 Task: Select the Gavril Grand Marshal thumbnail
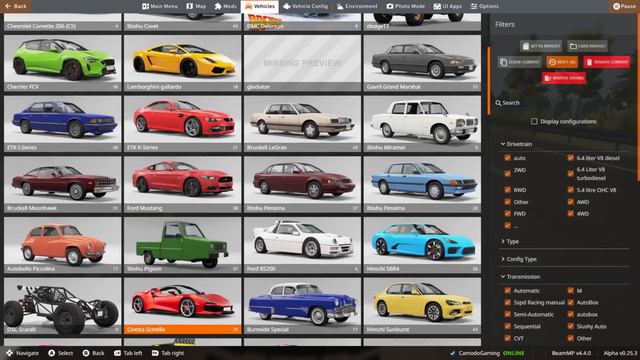click(x=422, y=63)
